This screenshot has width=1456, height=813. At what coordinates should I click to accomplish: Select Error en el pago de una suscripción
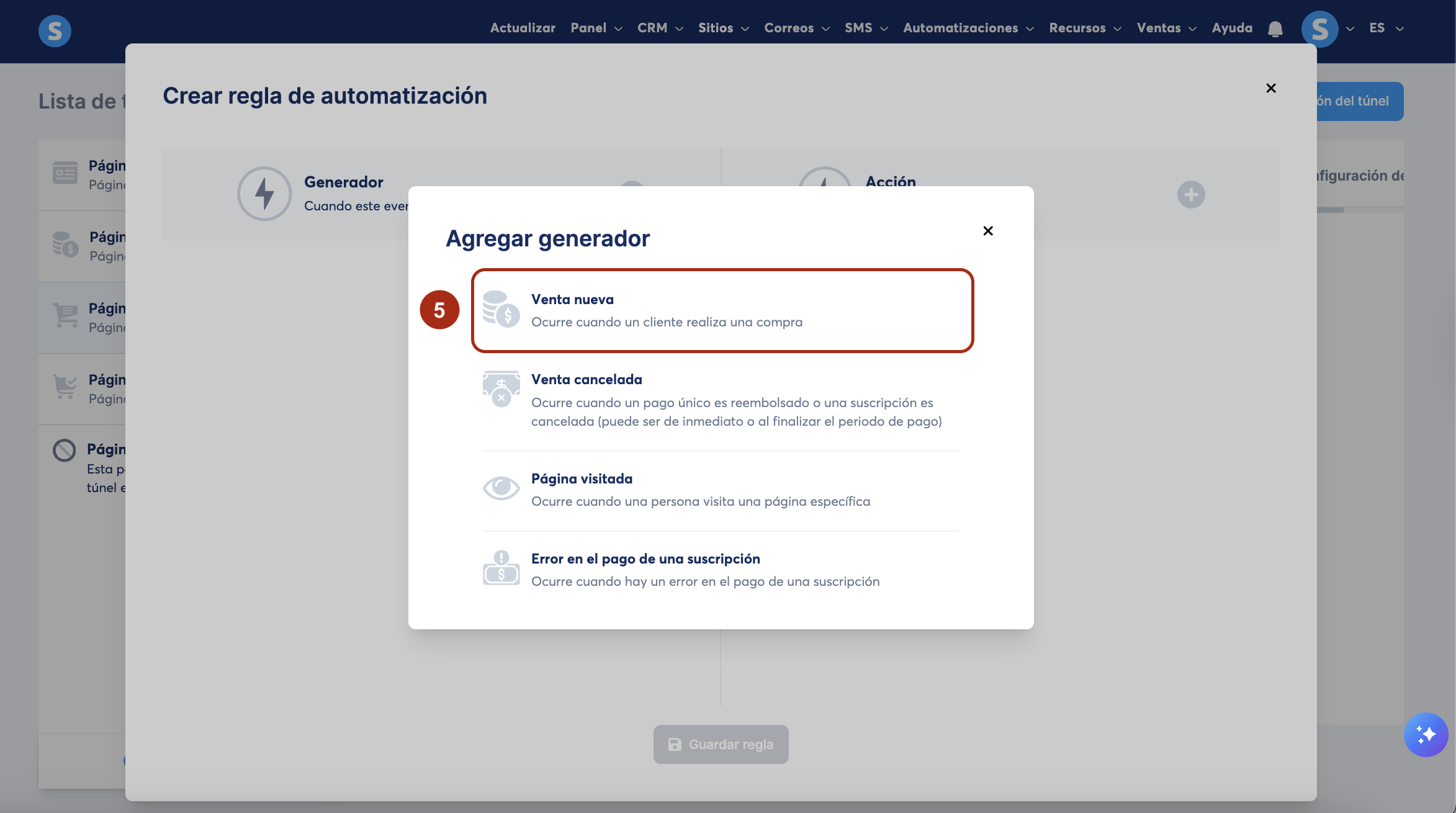645,559
